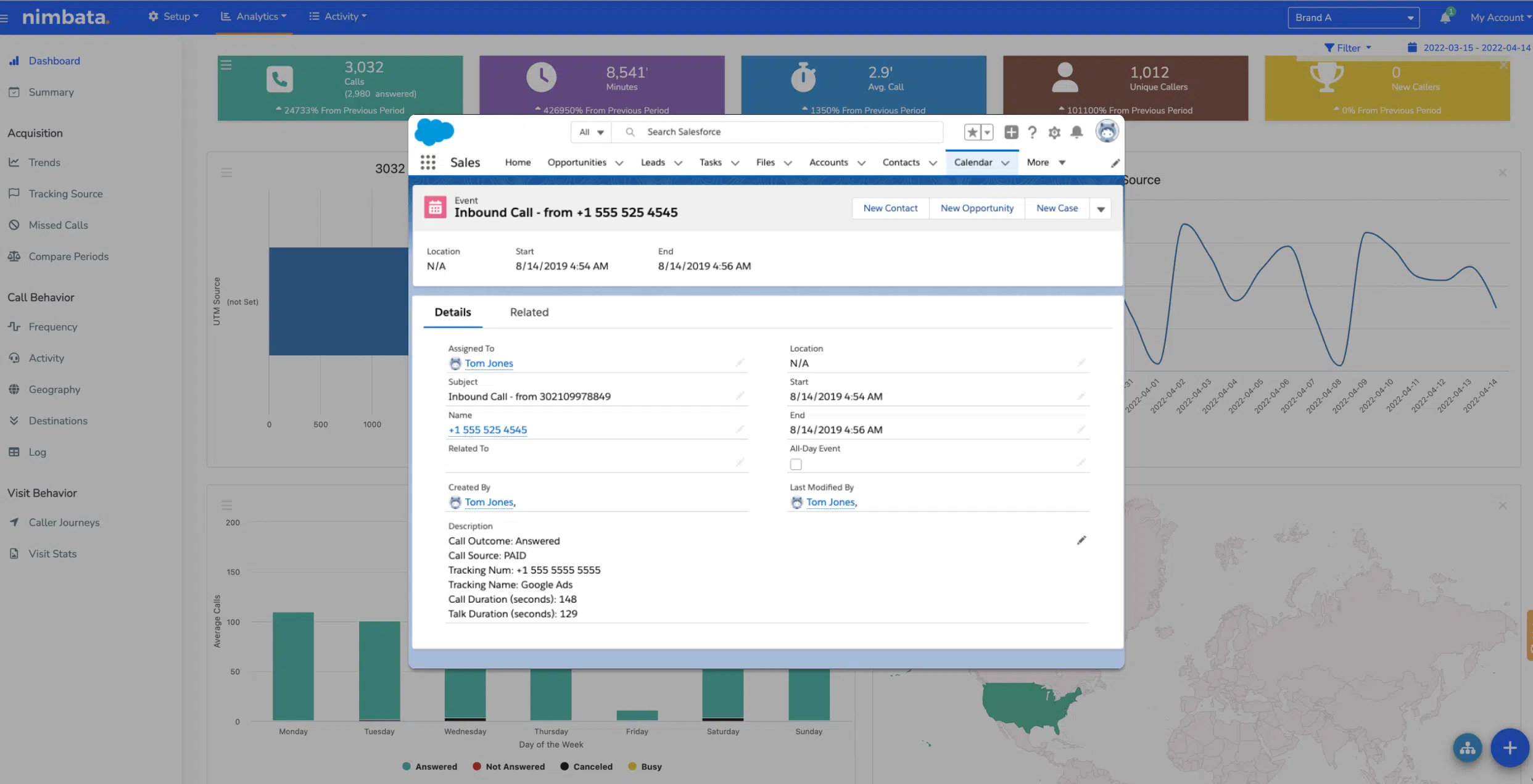Click the Avg. Call stopwatch icon
Screen dimensions: 1533x784
(803, 77)
